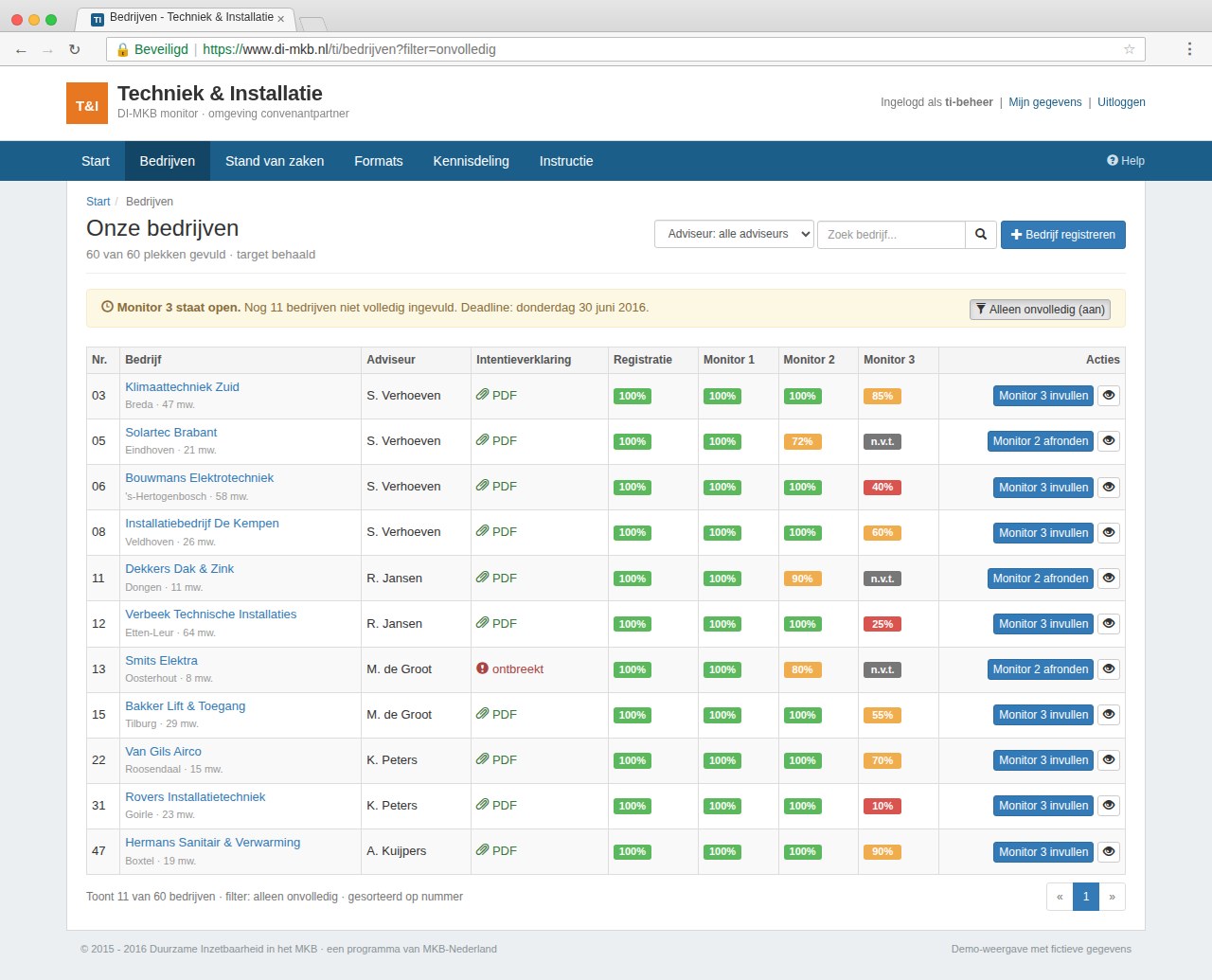This screenshot has width=1212, height=980.
Task: Open the 'Adviseur: alle adviseurs' dropdown
Action: [x=734, y=234]
